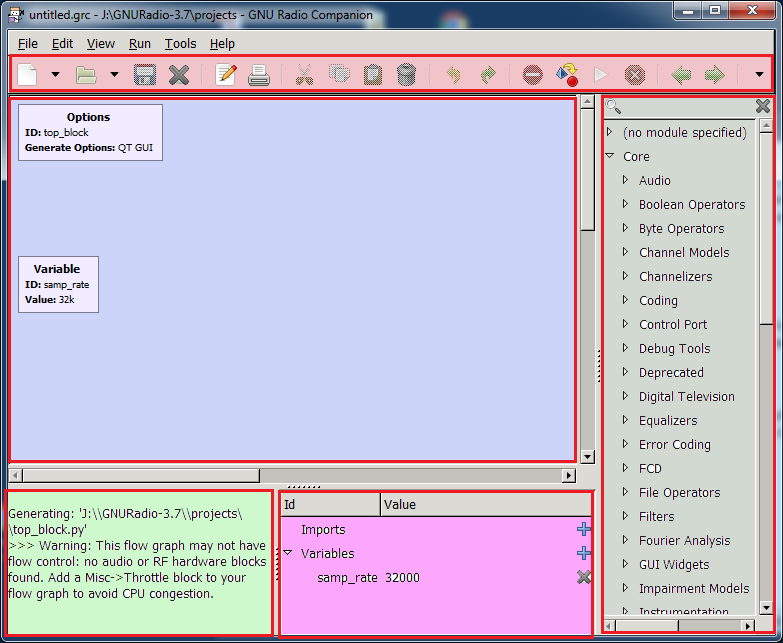Add an import with Imports plus icon

[x=584, y=529]
